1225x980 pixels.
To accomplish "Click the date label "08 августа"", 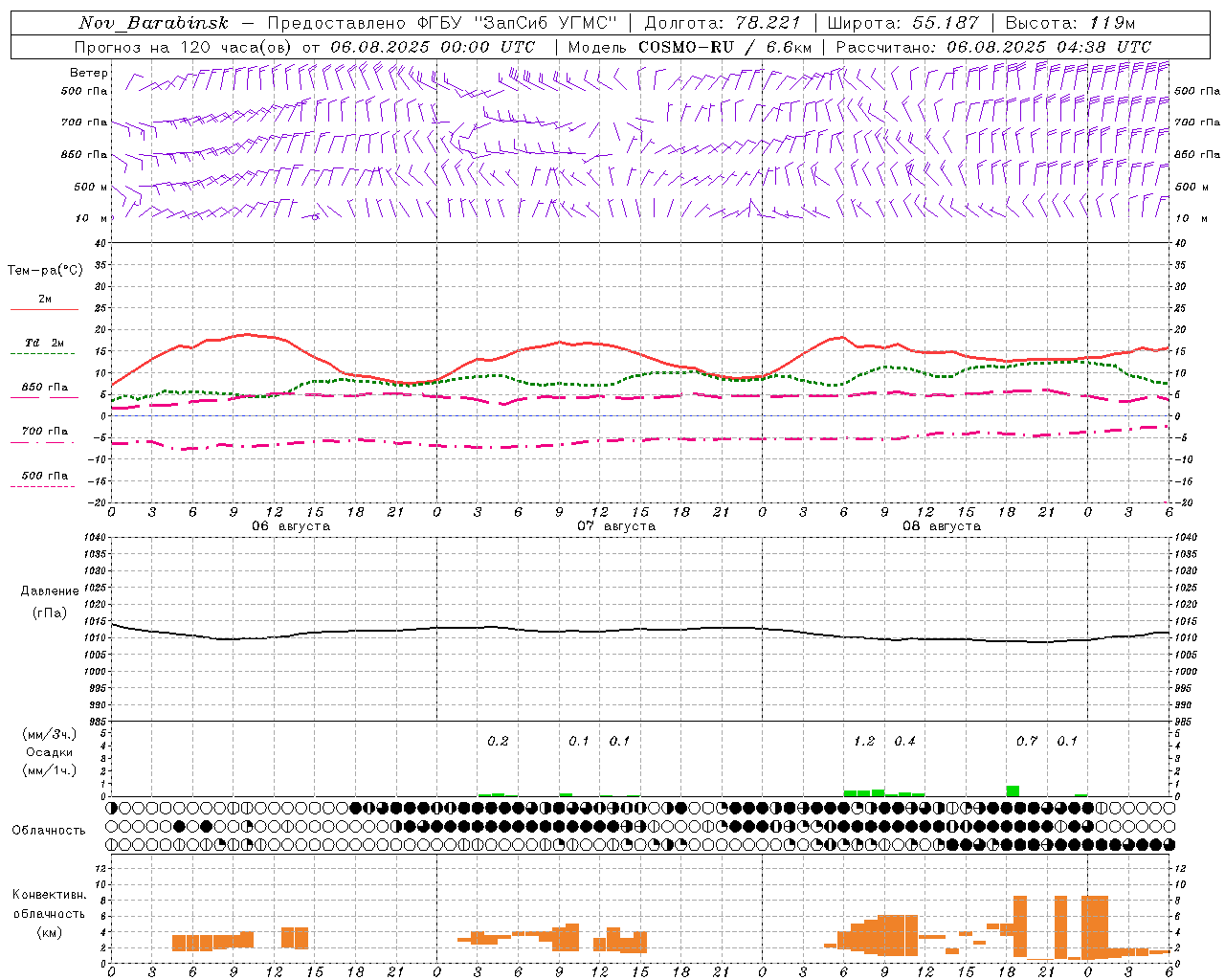I will (942, 526).
